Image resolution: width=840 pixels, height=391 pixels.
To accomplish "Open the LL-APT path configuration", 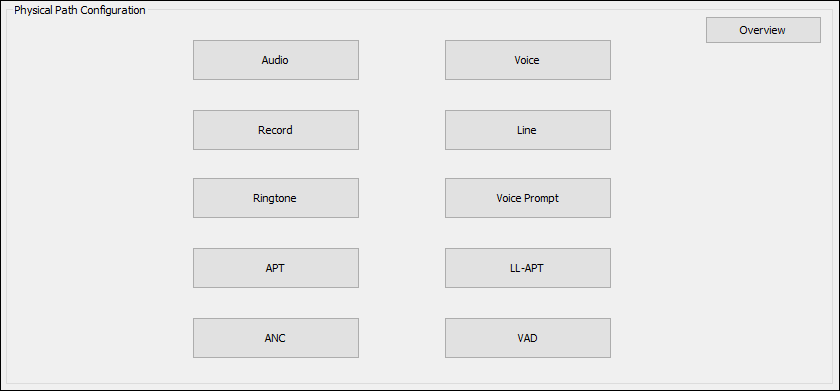I will point(528,268).
